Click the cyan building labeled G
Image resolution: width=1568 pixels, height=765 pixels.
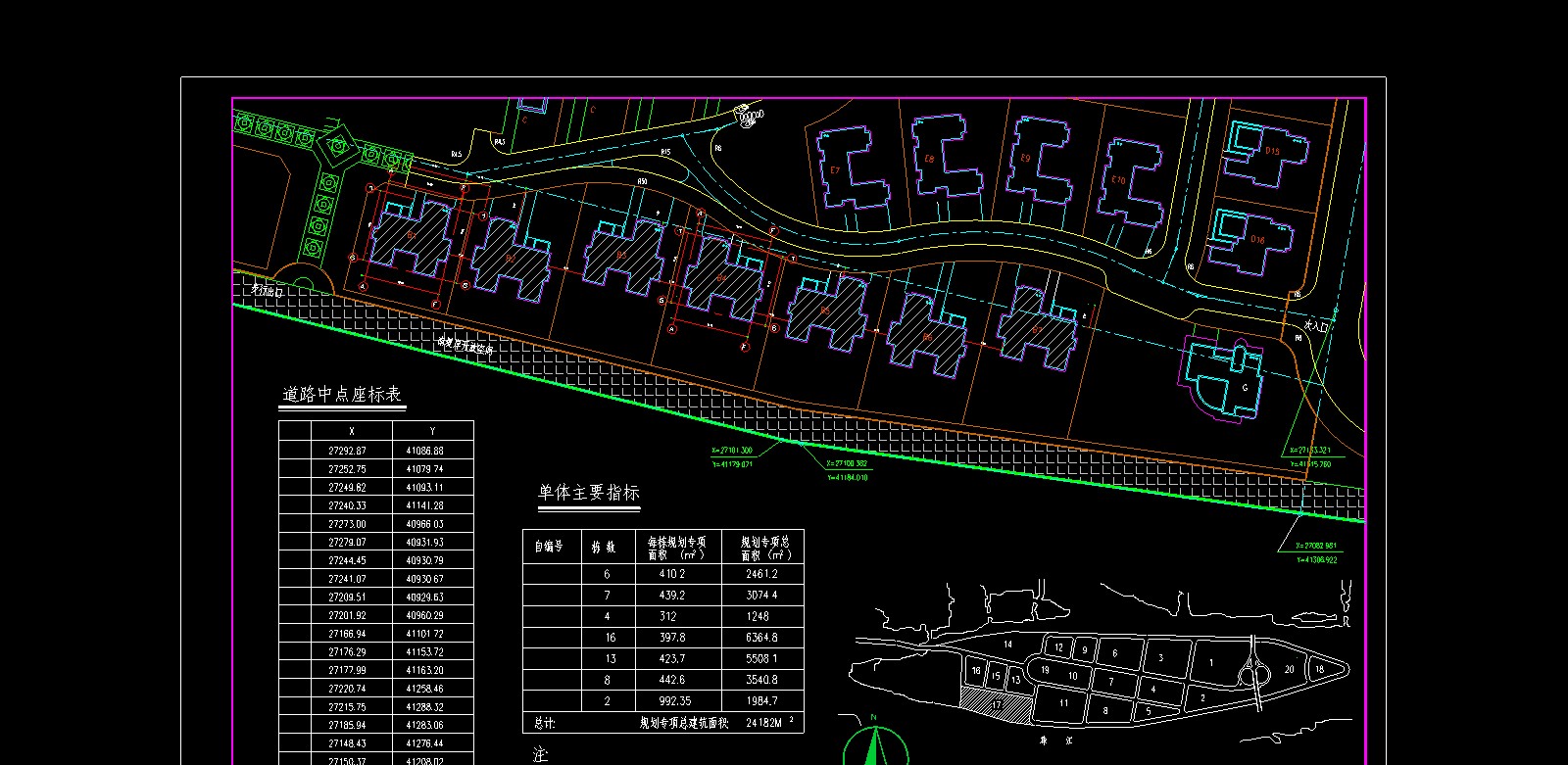coord(1225,377)
